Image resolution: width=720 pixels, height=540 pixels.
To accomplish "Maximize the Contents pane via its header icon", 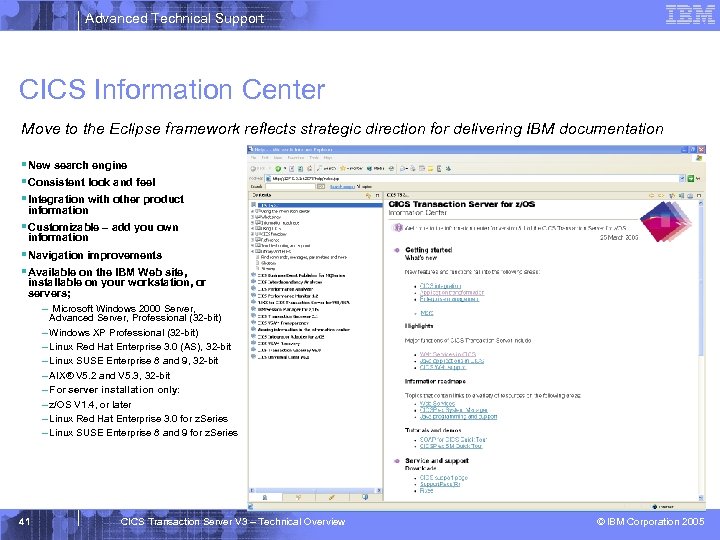I will coord(377,195).
